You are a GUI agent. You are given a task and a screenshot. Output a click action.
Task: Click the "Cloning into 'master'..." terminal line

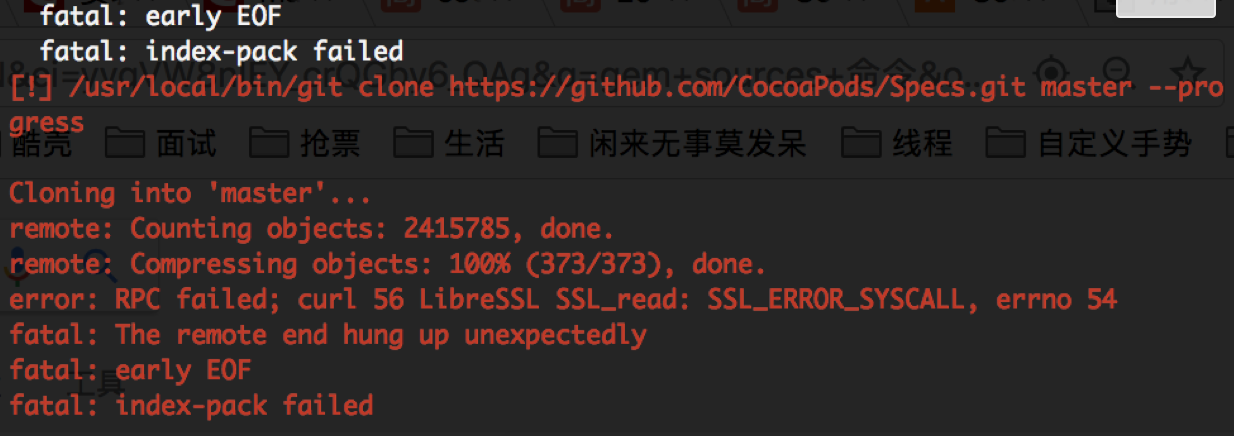pyautogui.click(x=190, y=193)
